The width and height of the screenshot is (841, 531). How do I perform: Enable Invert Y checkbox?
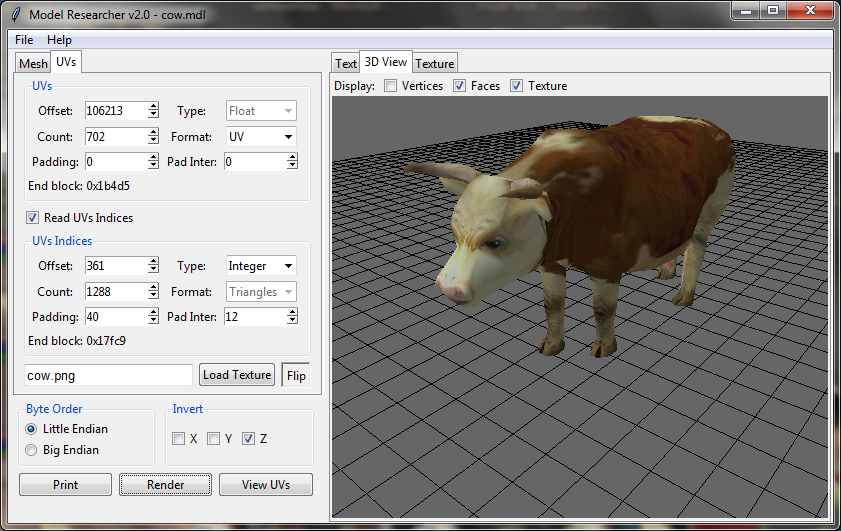(213, 439)
